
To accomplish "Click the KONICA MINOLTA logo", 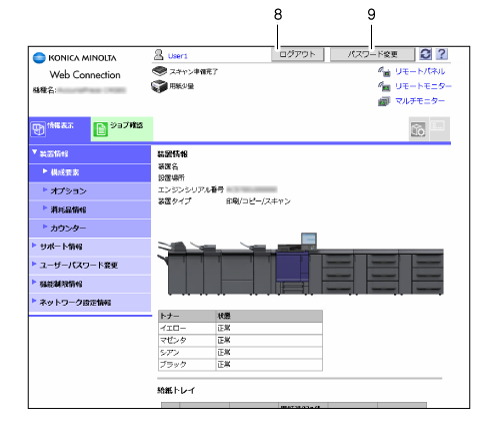I will [x=75, y=58].
